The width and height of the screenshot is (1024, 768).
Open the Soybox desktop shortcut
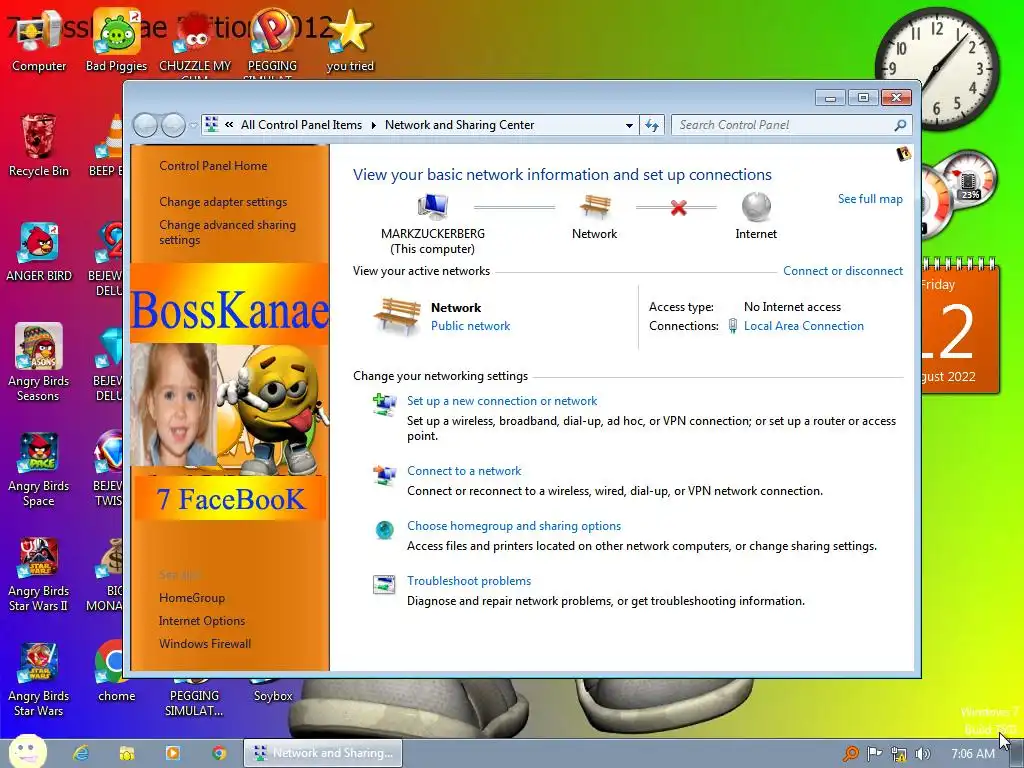tap(273, 696)
